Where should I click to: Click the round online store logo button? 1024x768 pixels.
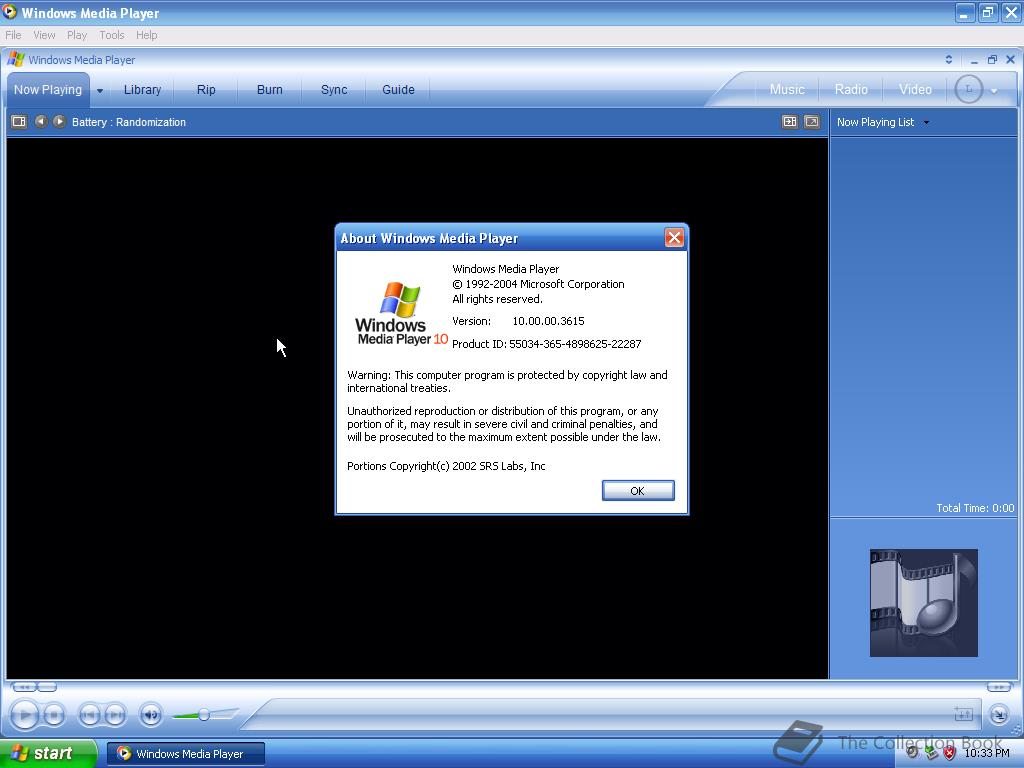tap(968, 89)
